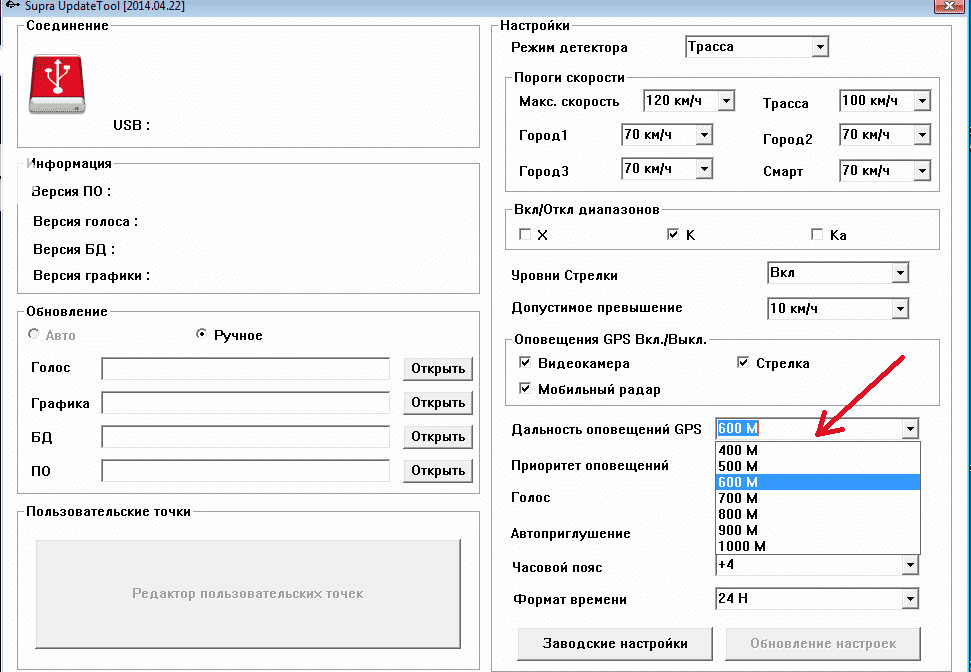Choose 400 M from the distance list

click(738, 450)
